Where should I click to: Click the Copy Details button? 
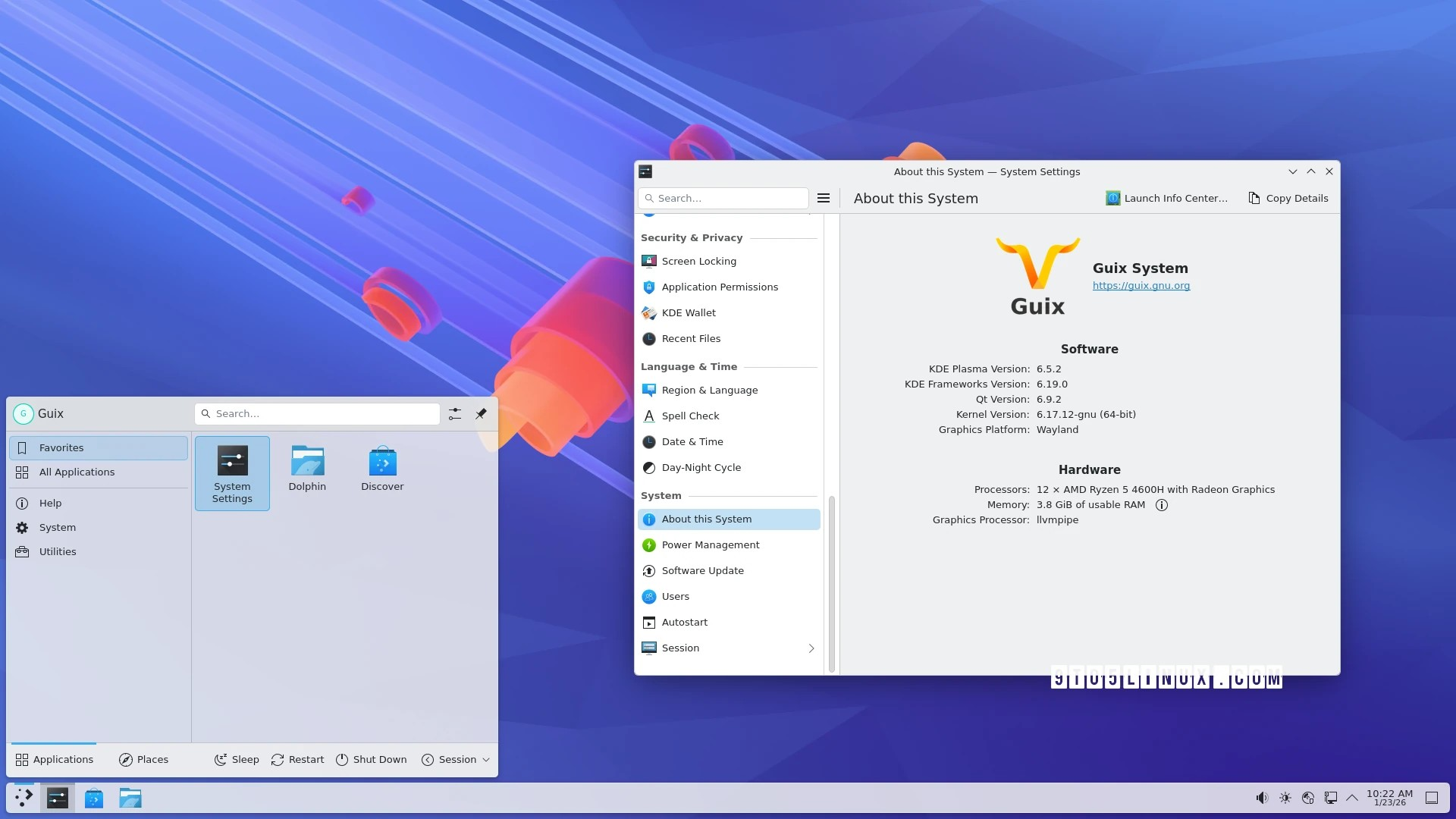pos(1287,198)
